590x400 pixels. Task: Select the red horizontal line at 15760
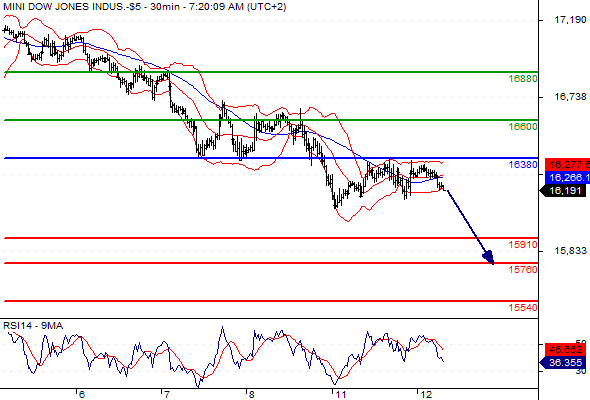pyautogui.click(x=271, y=263)
